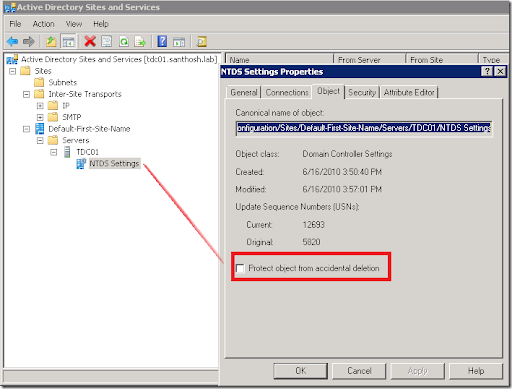
Task: Open the Action menu
Action: tap(43, 24)
